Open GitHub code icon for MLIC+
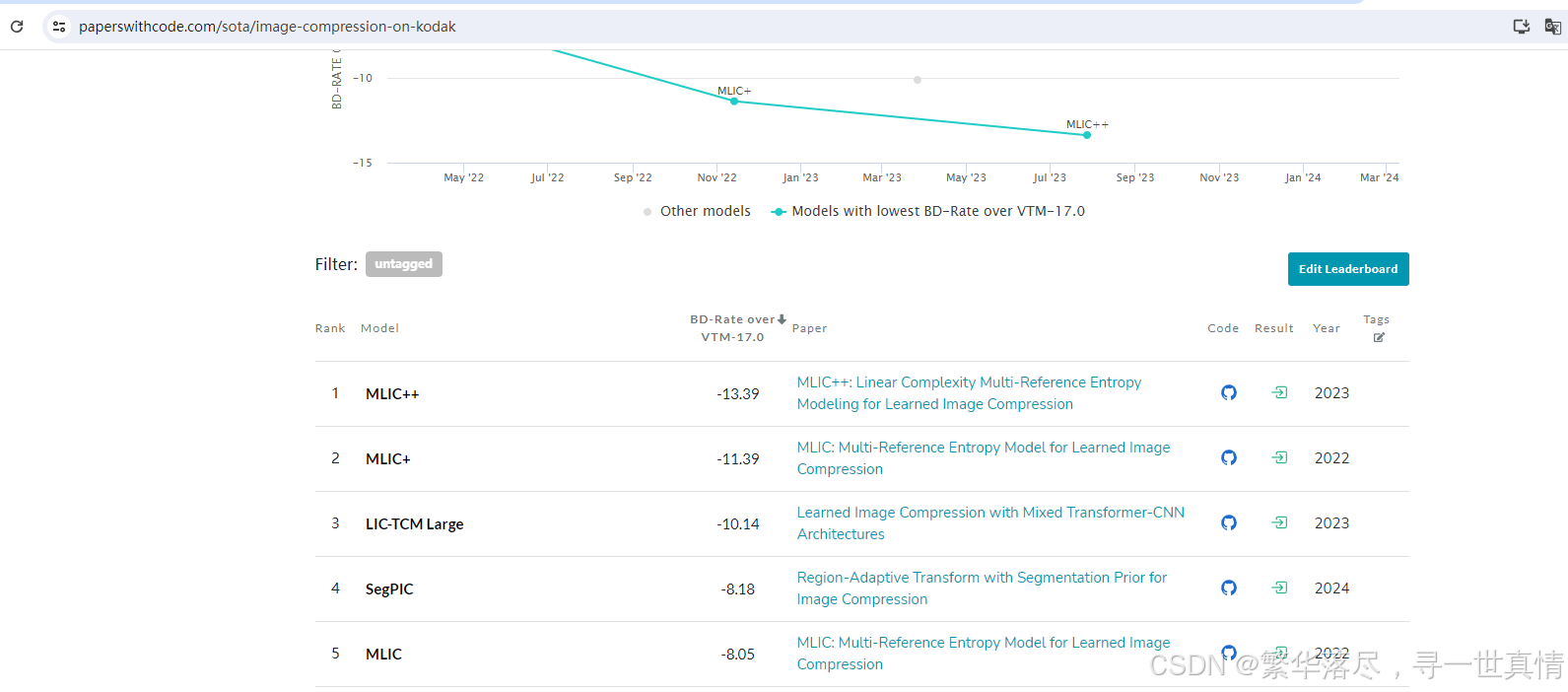This screenshot has width=1568, height=692. [1229, 457]
